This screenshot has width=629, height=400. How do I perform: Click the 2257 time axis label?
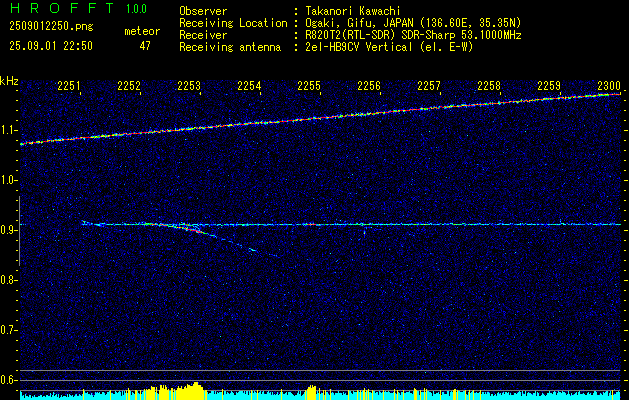point(429,85)
